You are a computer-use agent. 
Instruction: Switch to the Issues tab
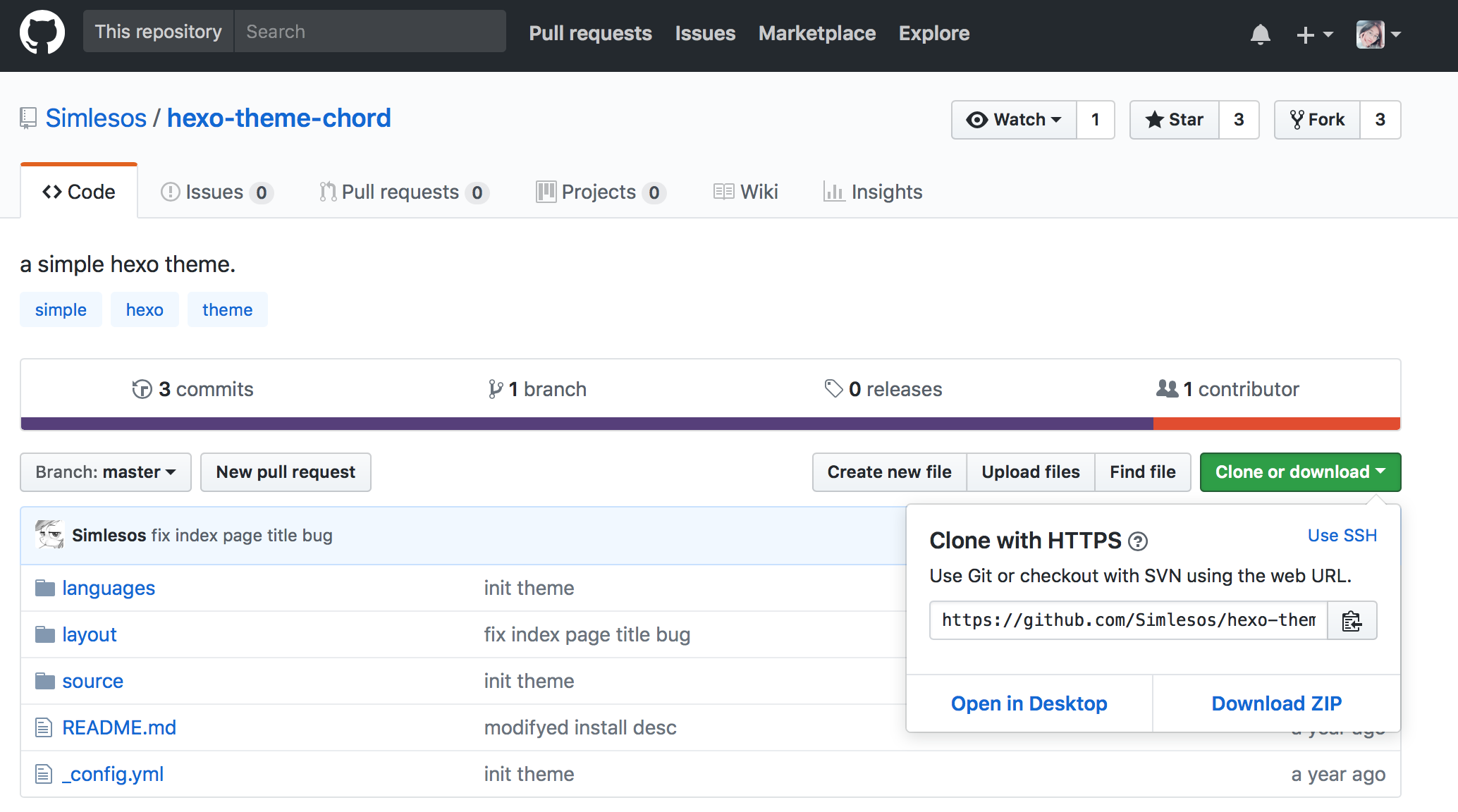216,192
